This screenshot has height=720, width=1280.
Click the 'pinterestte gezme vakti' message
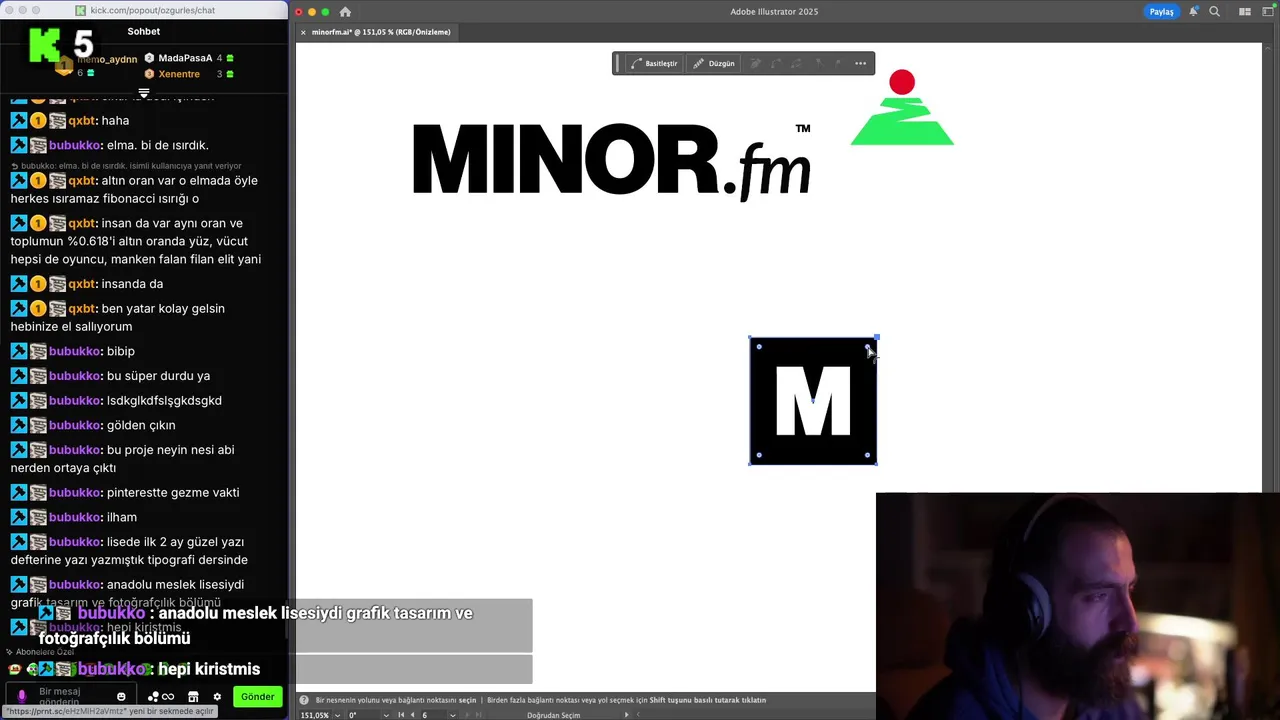173,492
